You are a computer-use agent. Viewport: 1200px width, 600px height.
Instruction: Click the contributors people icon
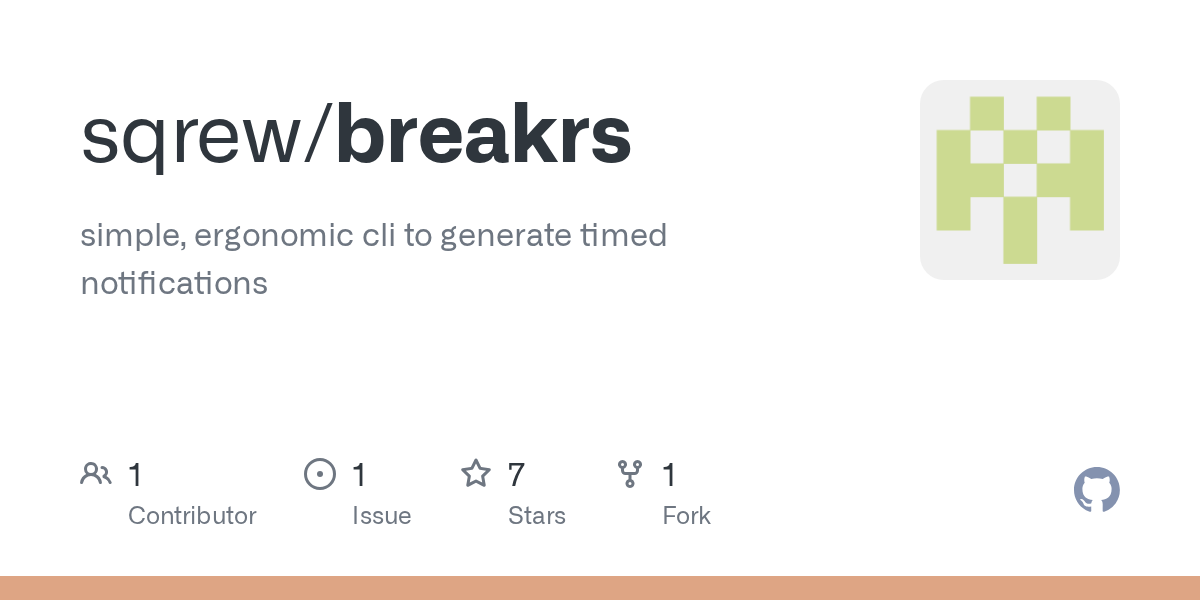point(96,474)
